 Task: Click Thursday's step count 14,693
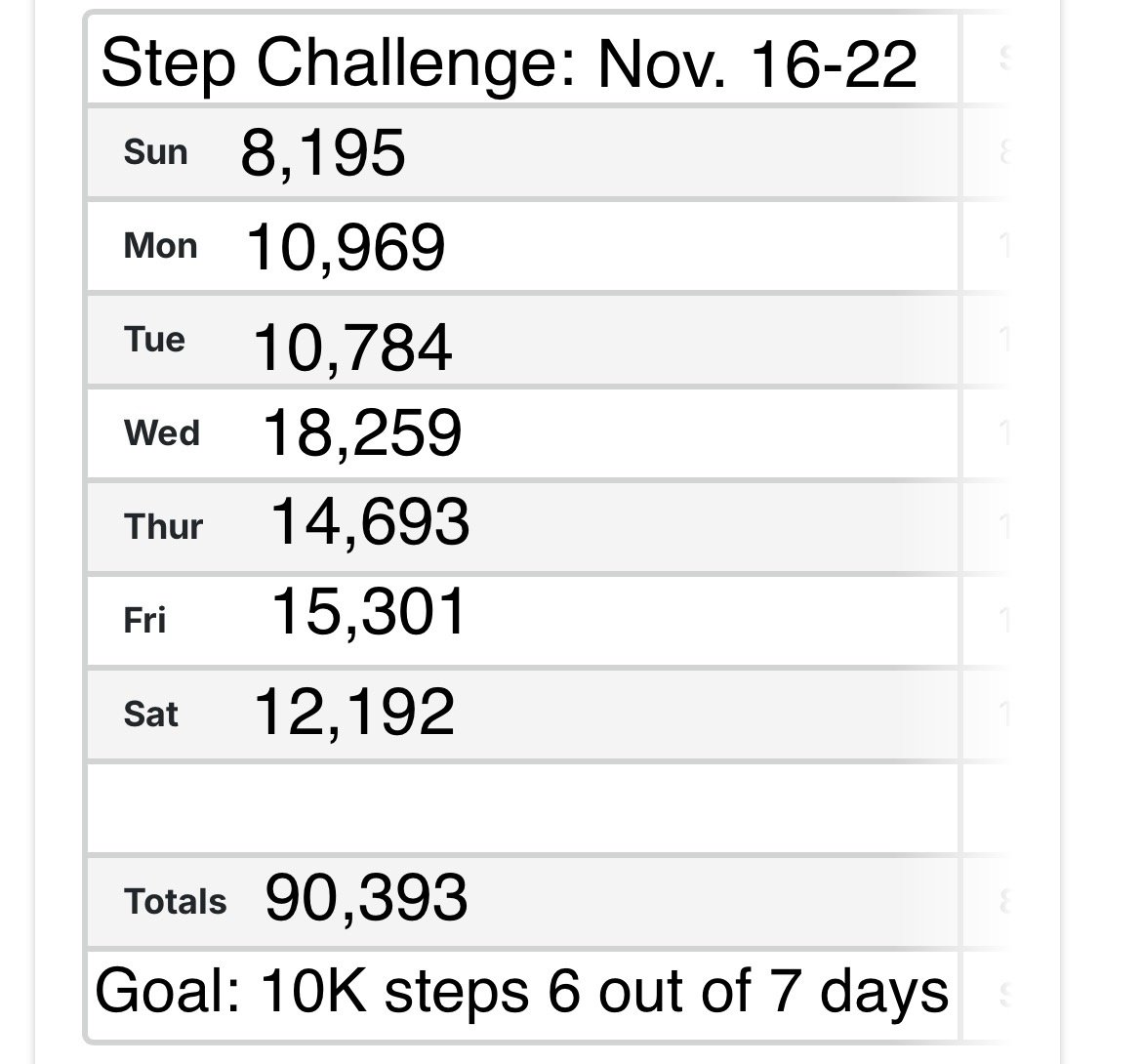369,522
